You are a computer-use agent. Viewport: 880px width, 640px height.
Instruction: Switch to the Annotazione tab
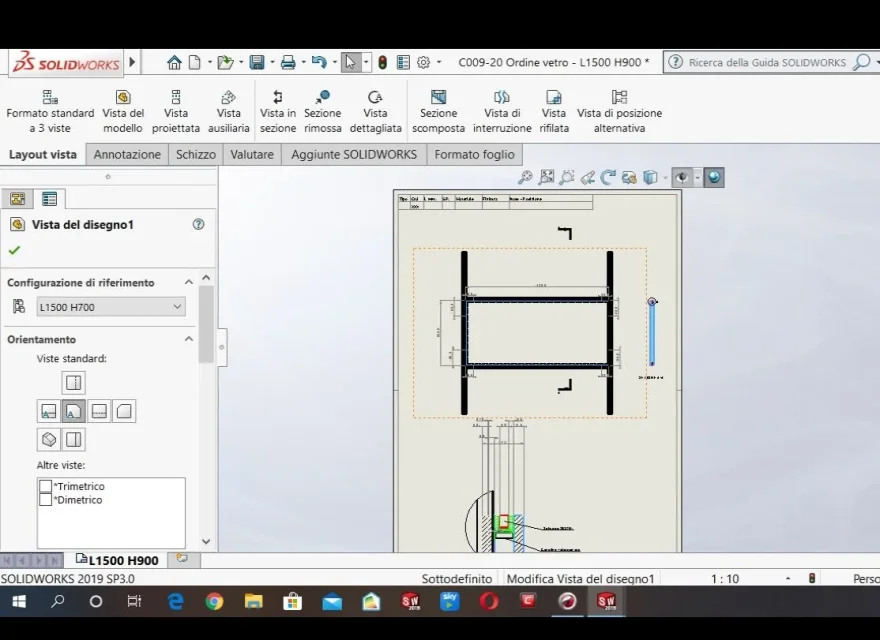(x=127, y=154)
